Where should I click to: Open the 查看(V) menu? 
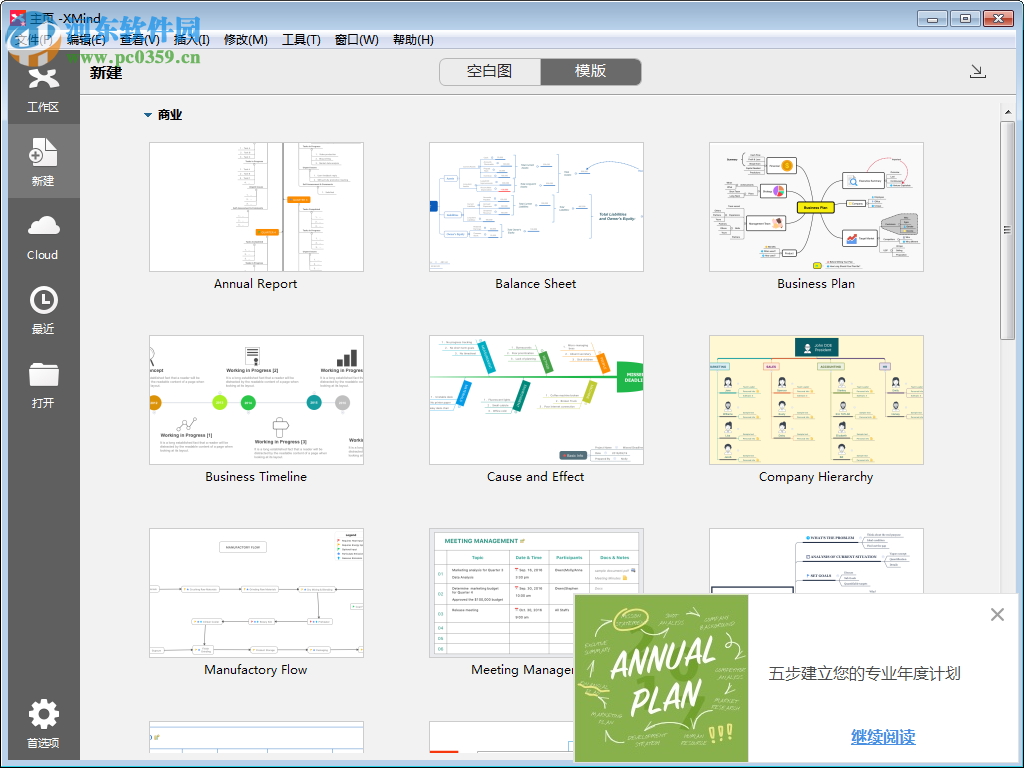pyautogui.click(x=139, y=40)
